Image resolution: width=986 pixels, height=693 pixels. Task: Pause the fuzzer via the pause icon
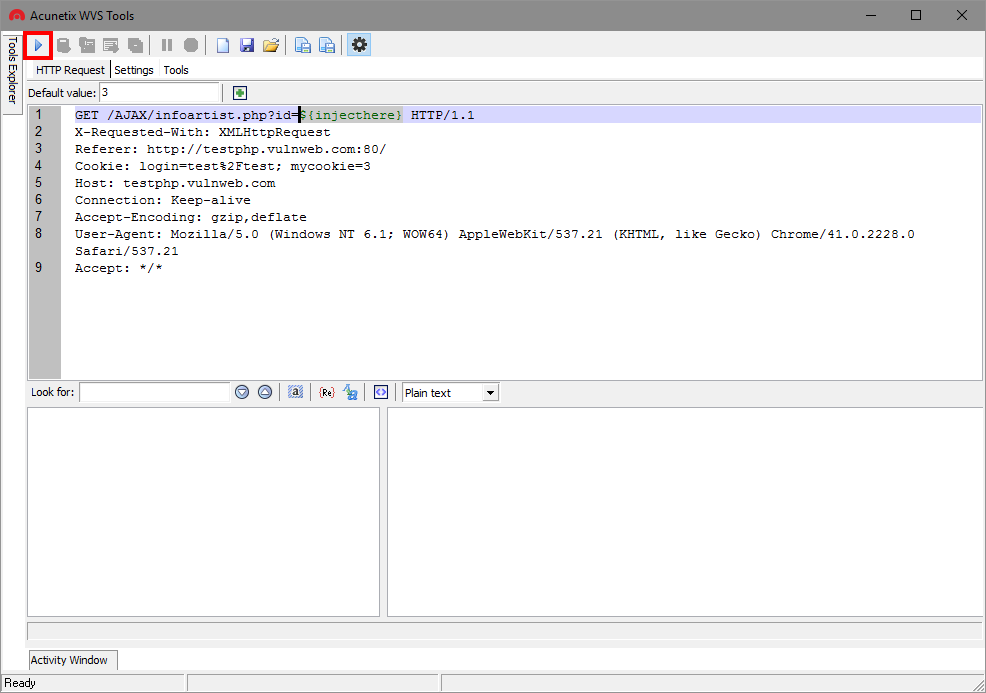(167, 45)
